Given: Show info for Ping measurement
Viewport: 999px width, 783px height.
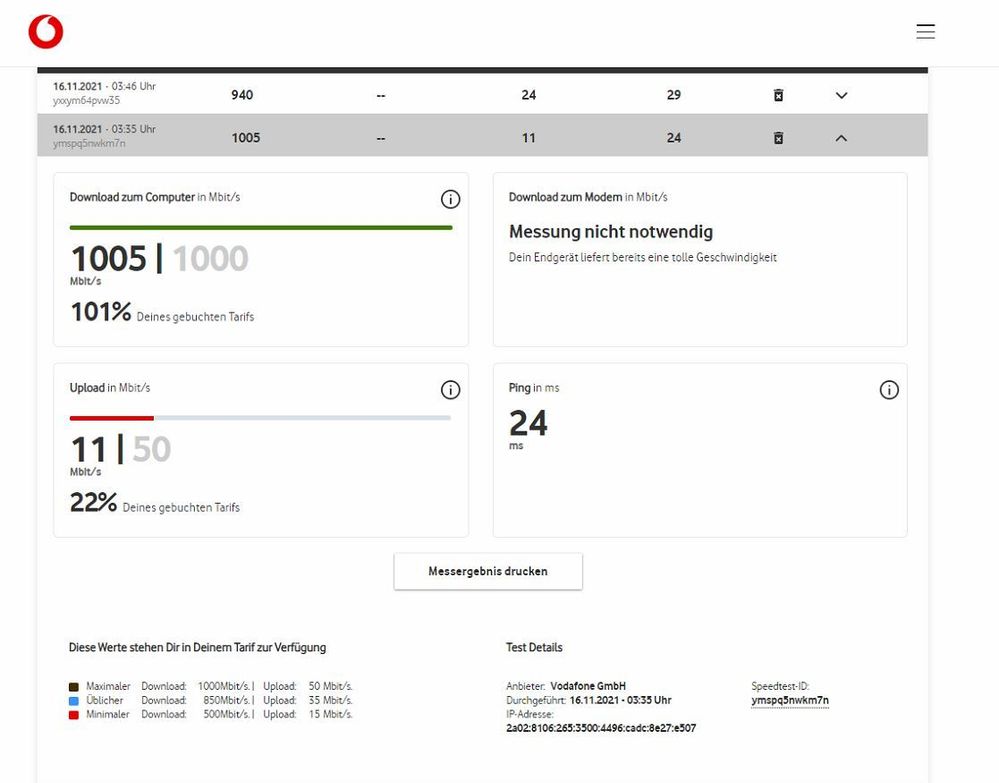Looking at the screenshot, I should coord(889,389).
